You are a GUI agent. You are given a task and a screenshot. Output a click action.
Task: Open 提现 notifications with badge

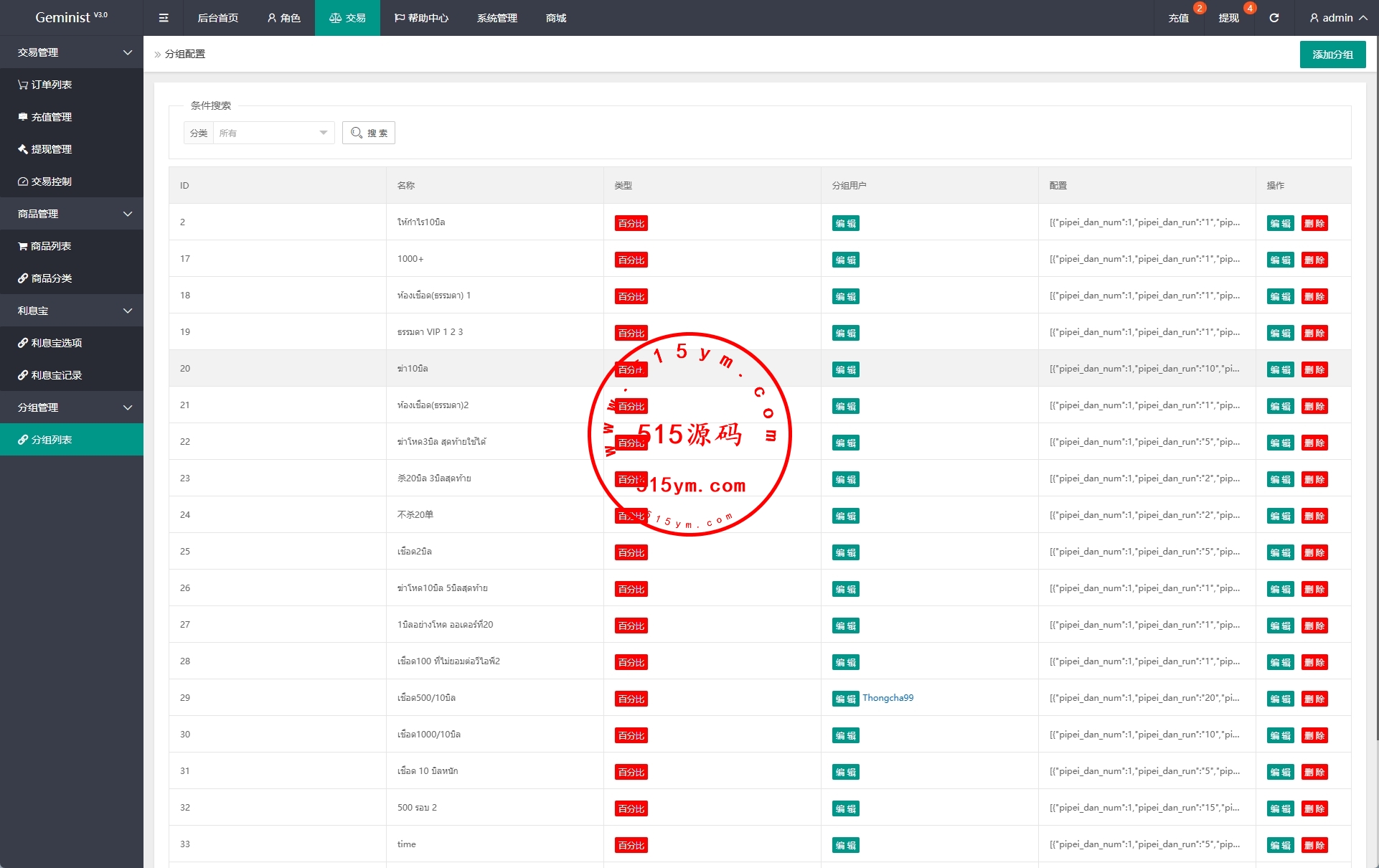[x=1228, y=18]
